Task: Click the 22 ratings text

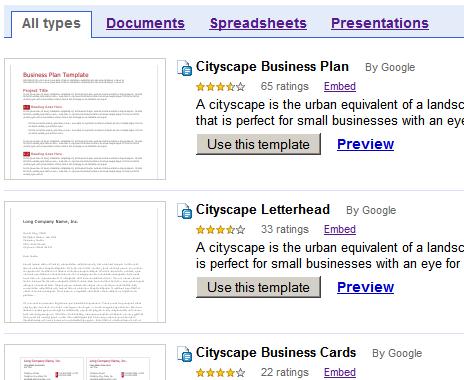Action: tap(285, 373)
